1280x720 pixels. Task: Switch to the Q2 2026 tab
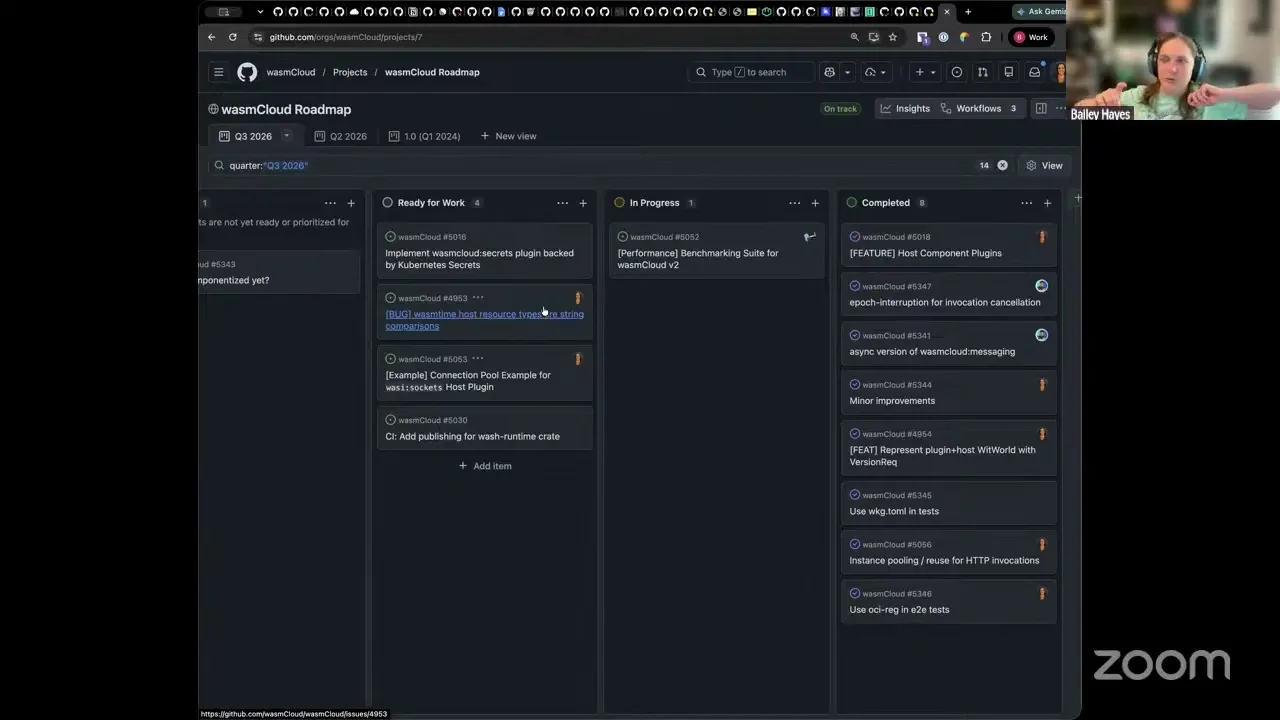click(340, 136)
